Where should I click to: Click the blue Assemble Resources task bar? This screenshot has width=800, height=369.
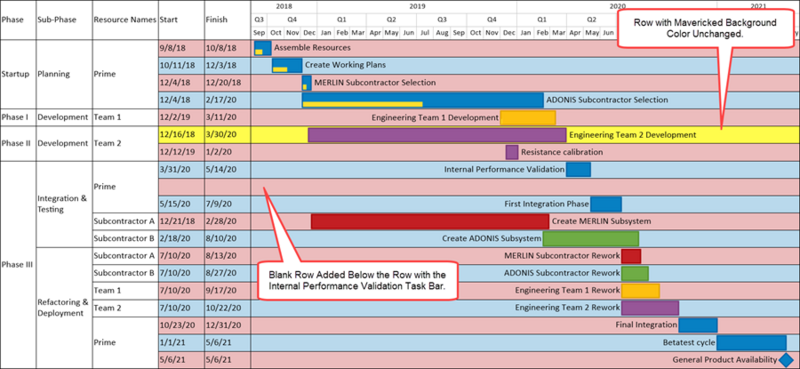click(263, 48)
